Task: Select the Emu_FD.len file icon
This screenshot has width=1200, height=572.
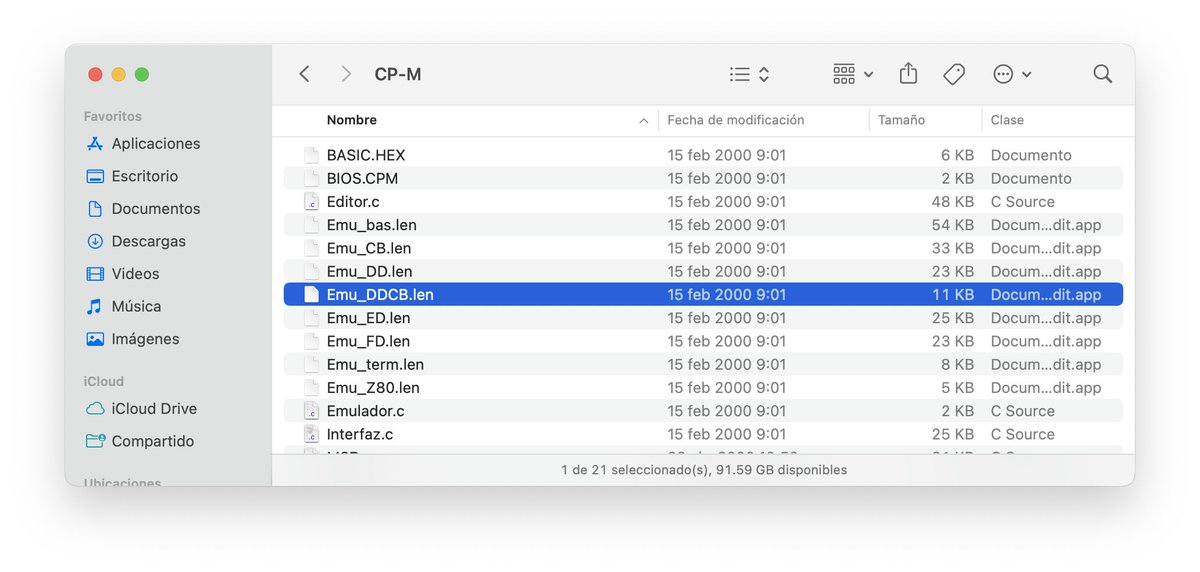Action: click(311, 341)
